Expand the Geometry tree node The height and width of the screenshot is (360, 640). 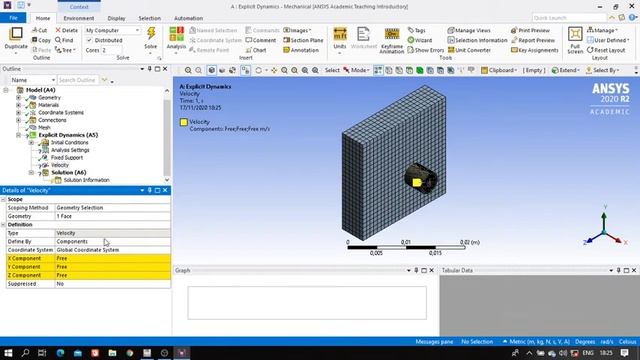[x=18, y=98]
